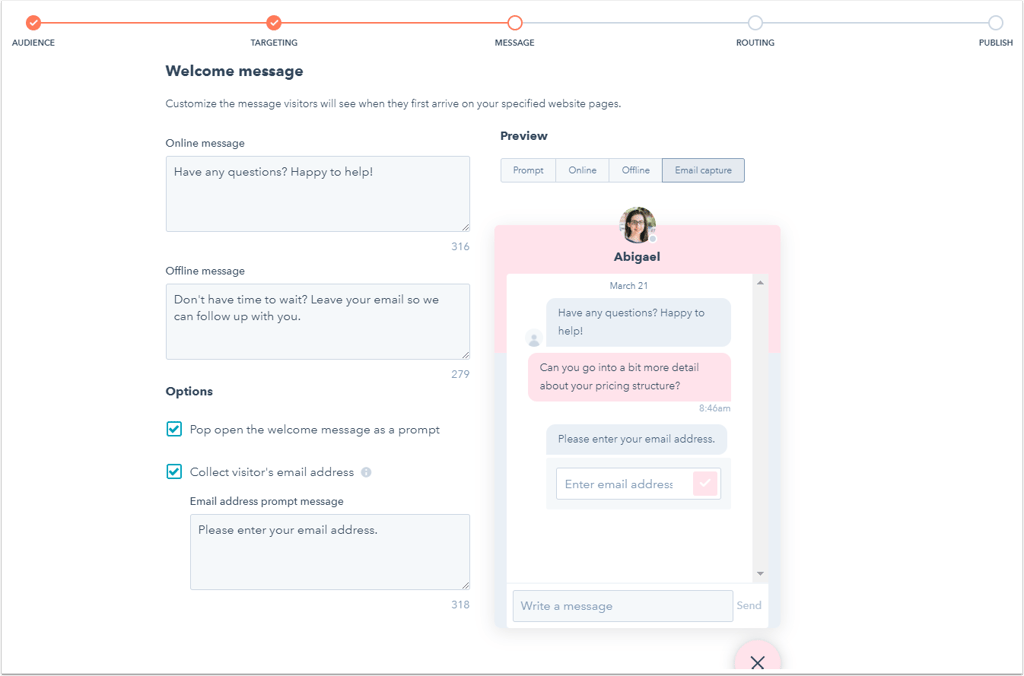Click the scroll up arrow in chat preview

coord(760,283)
